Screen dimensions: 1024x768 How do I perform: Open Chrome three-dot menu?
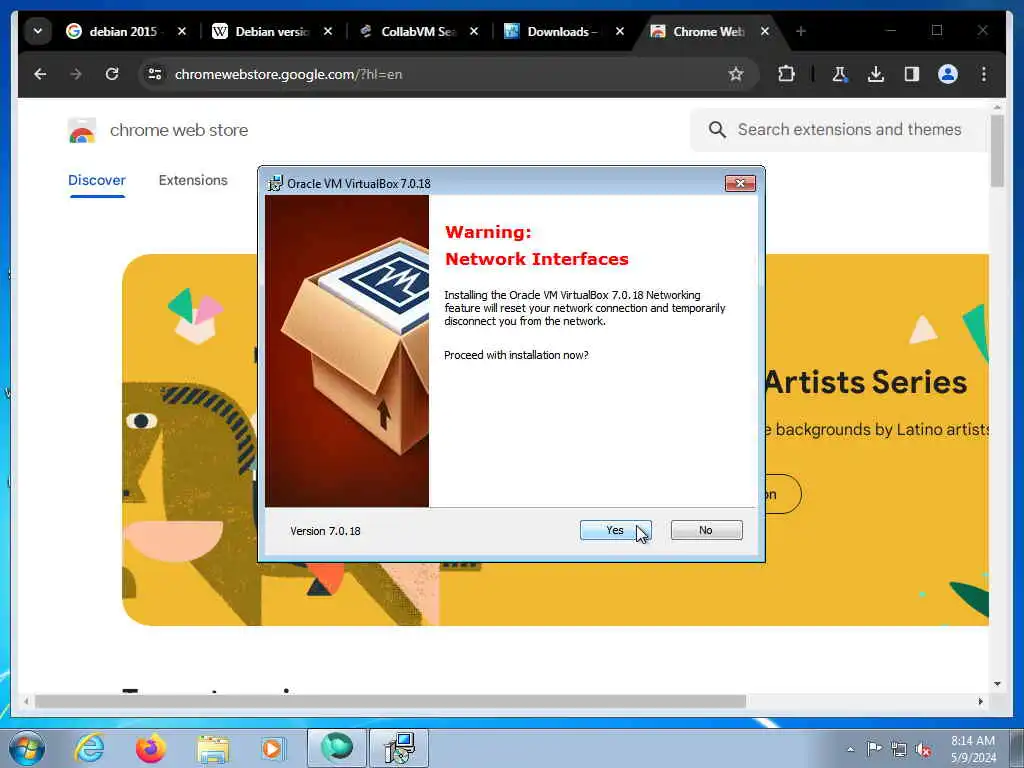coord(984,74)
